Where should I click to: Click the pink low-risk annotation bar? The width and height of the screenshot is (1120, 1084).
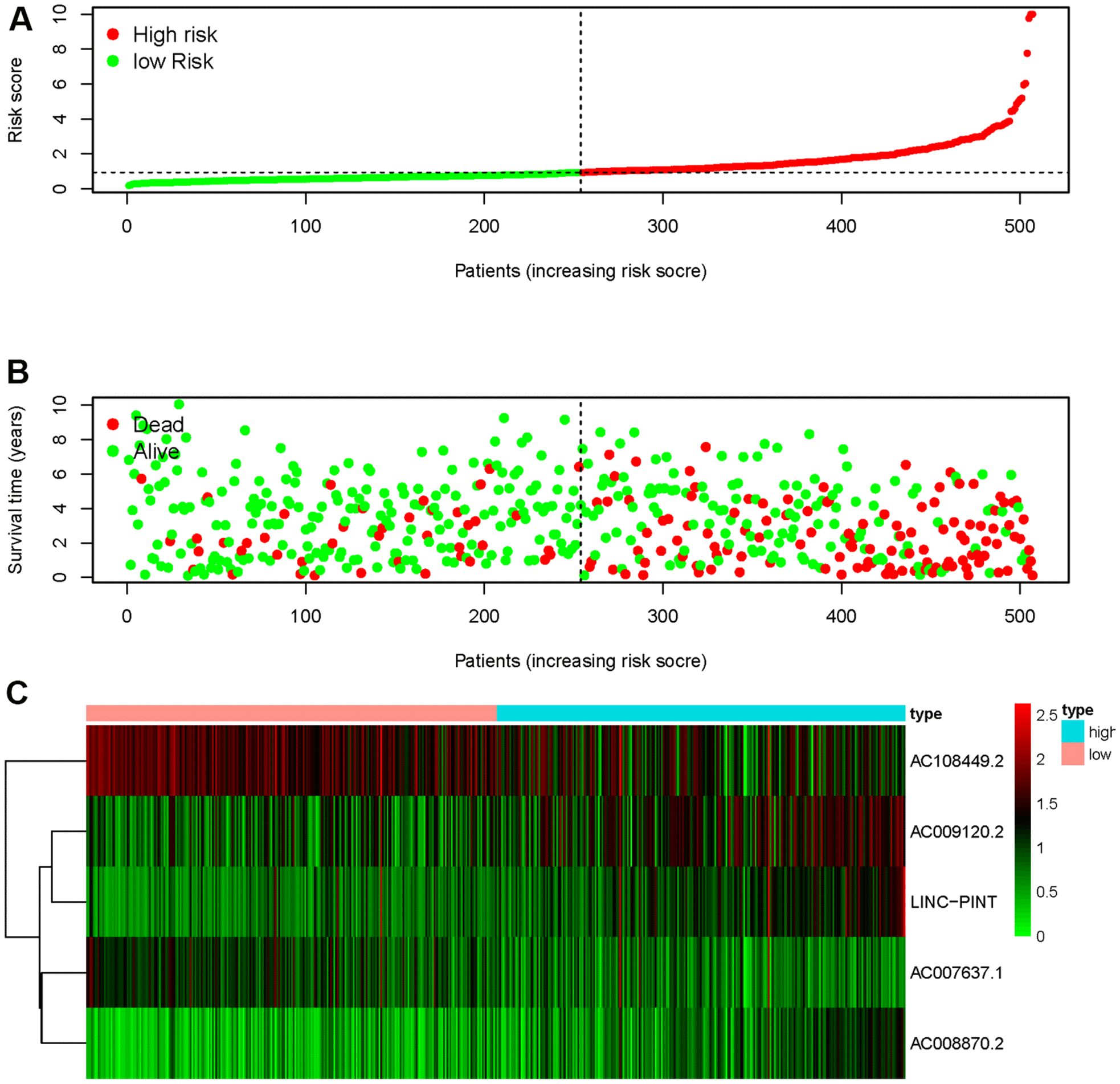point(292,714)
